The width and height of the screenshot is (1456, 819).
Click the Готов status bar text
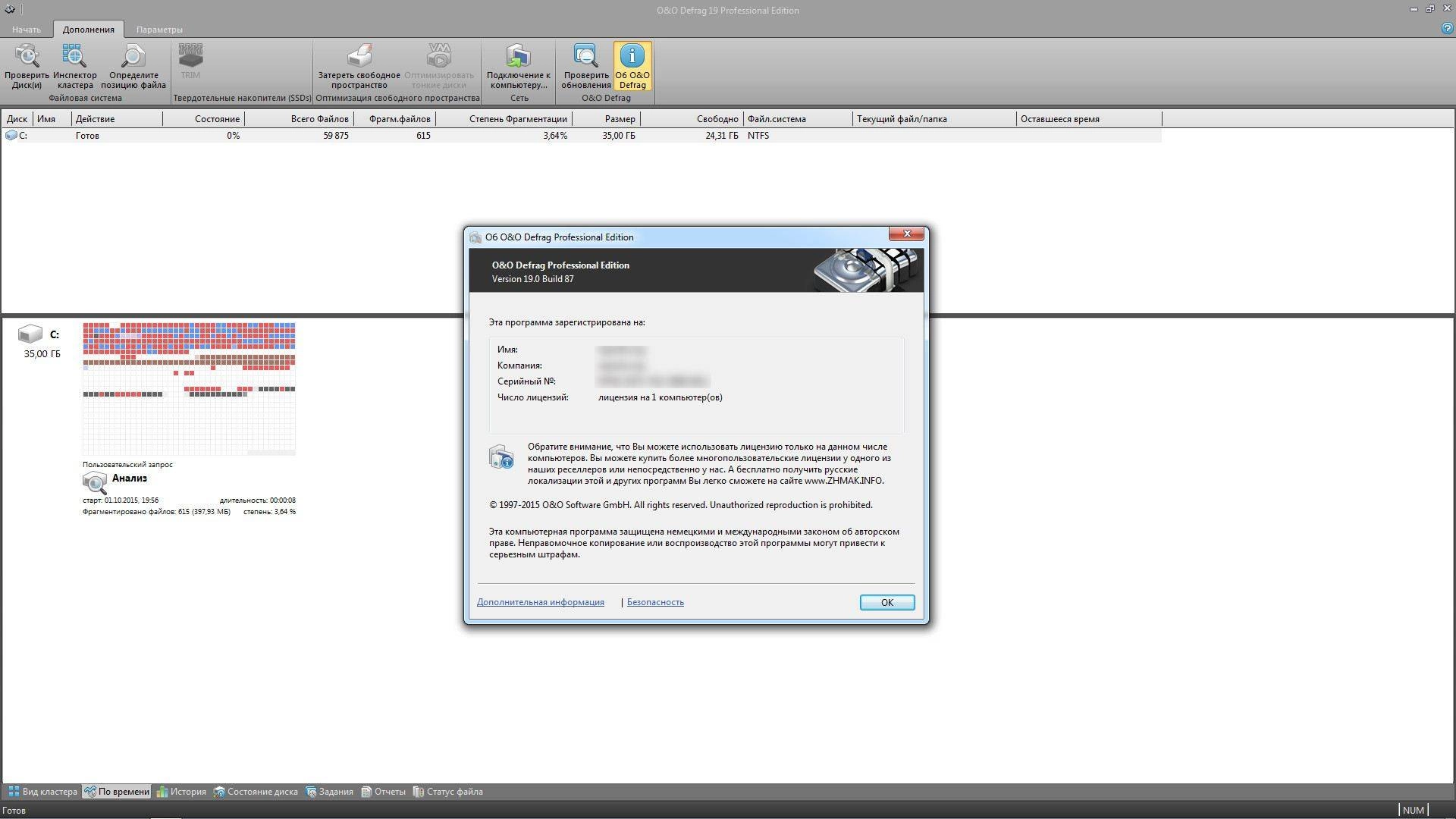tap(14, 810)
